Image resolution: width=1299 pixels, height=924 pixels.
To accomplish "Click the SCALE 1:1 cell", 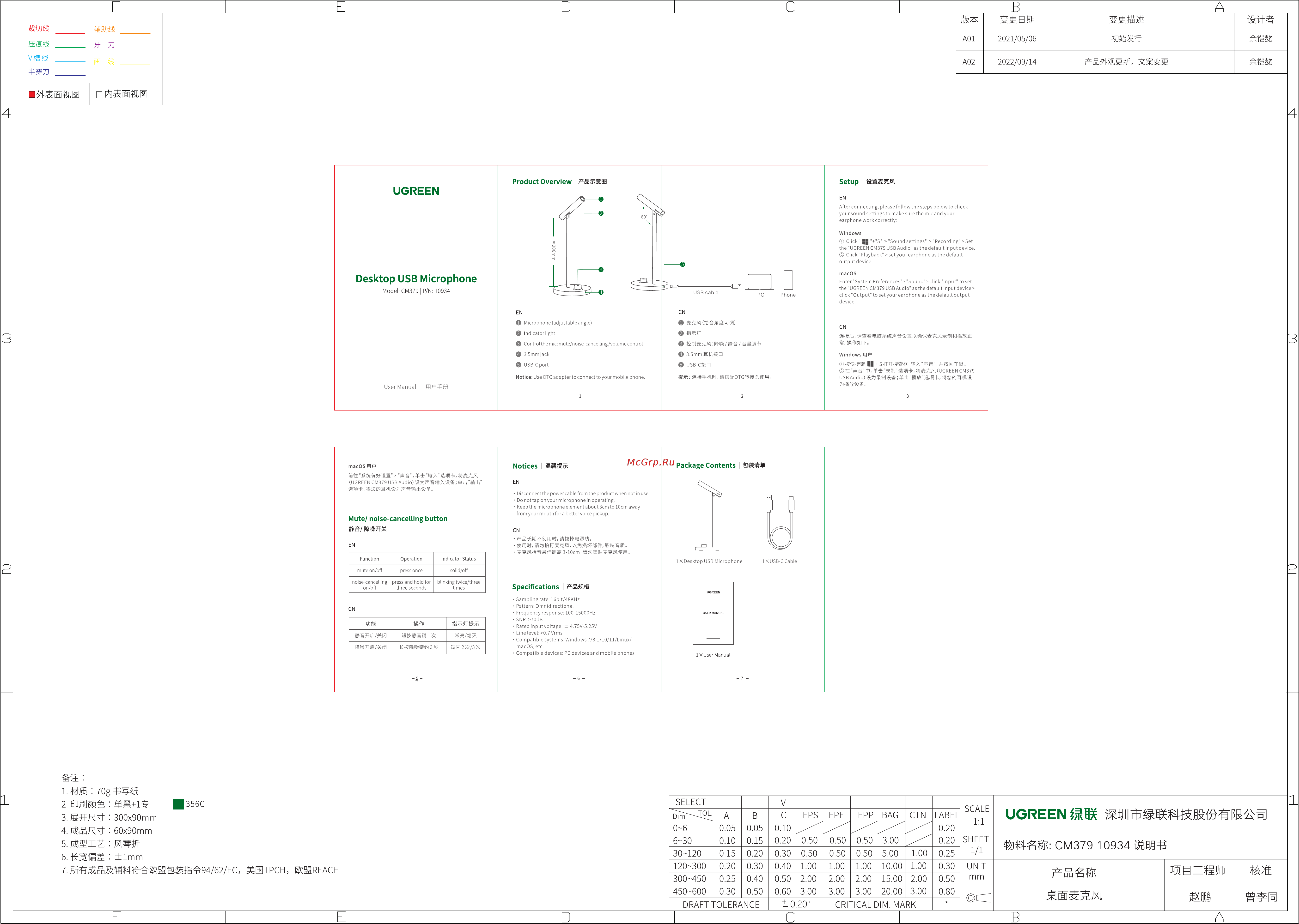I will click(x=977, y=815).
